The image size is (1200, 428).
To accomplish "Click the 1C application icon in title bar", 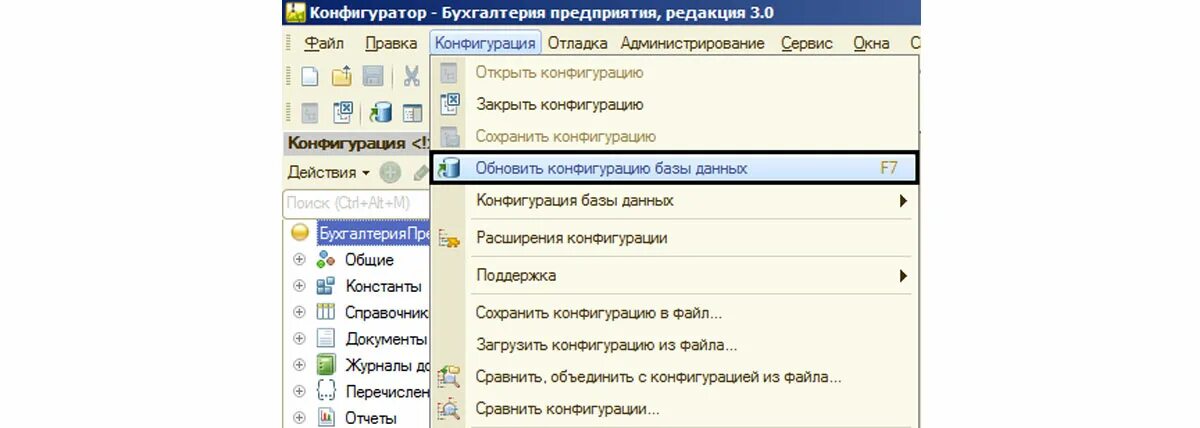I will [x=295, y=13].
